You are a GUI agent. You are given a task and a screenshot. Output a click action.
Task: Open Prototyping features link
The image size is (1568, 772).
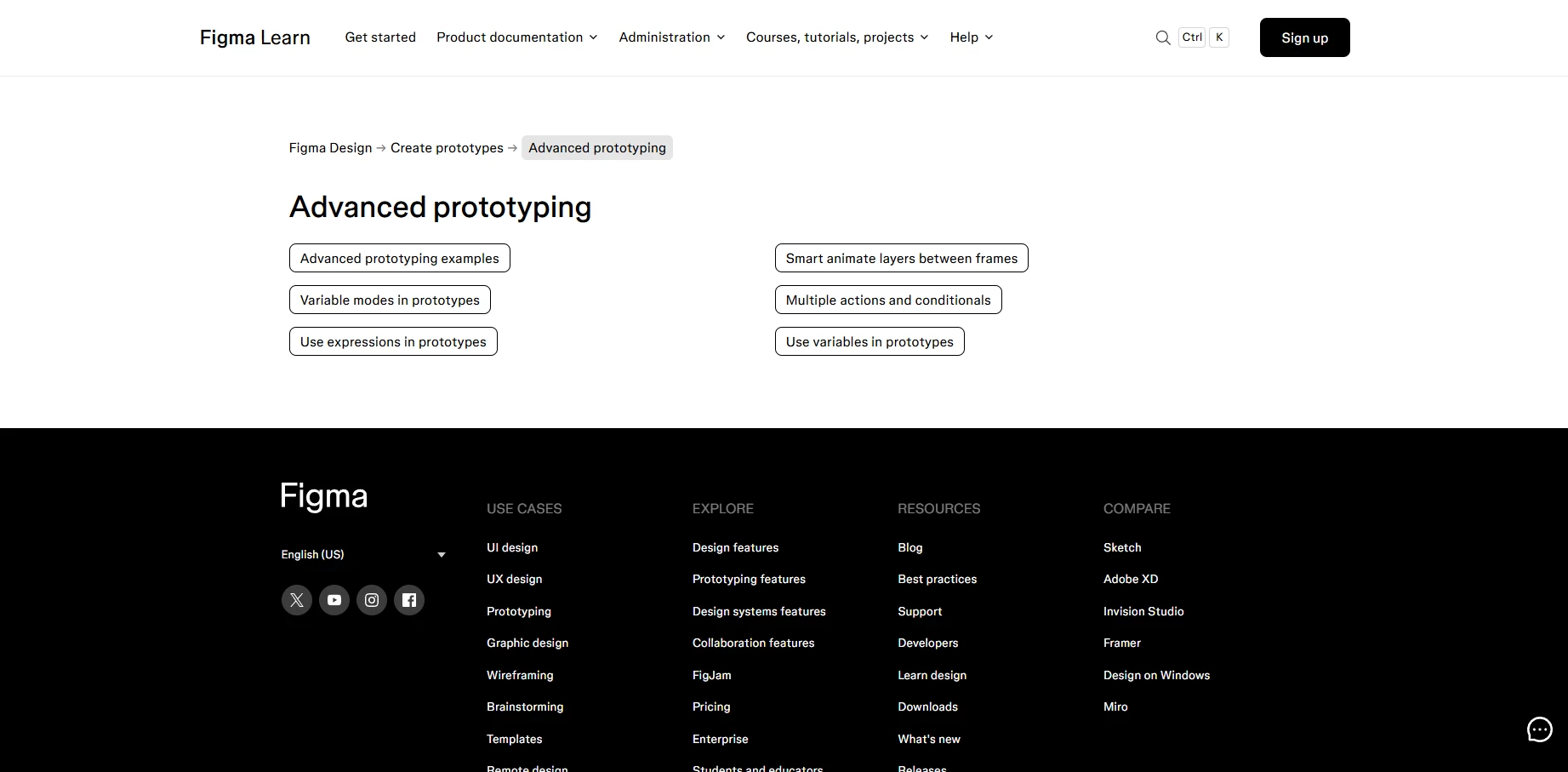coord(749,579)
